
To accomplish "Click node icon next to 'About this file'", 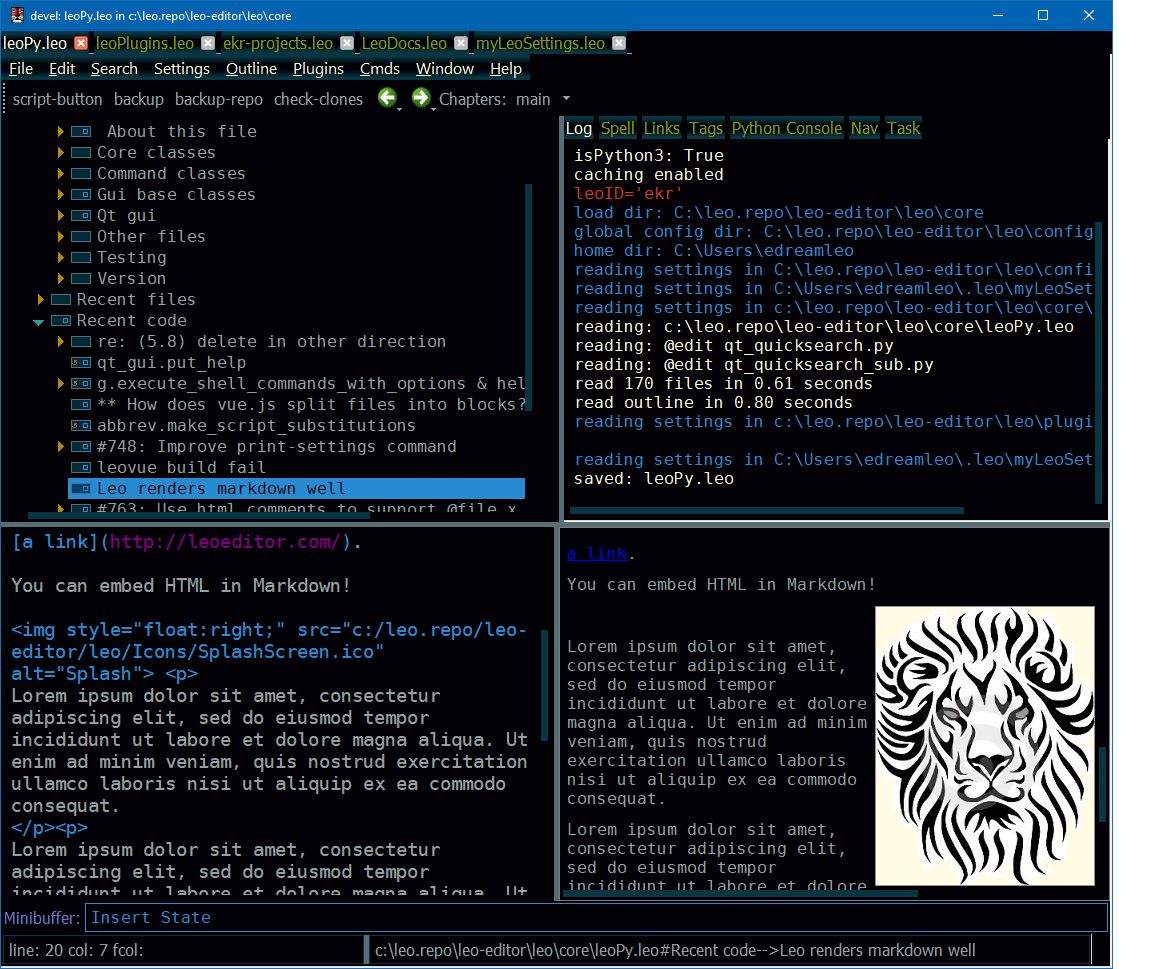I will click(80, 131).
